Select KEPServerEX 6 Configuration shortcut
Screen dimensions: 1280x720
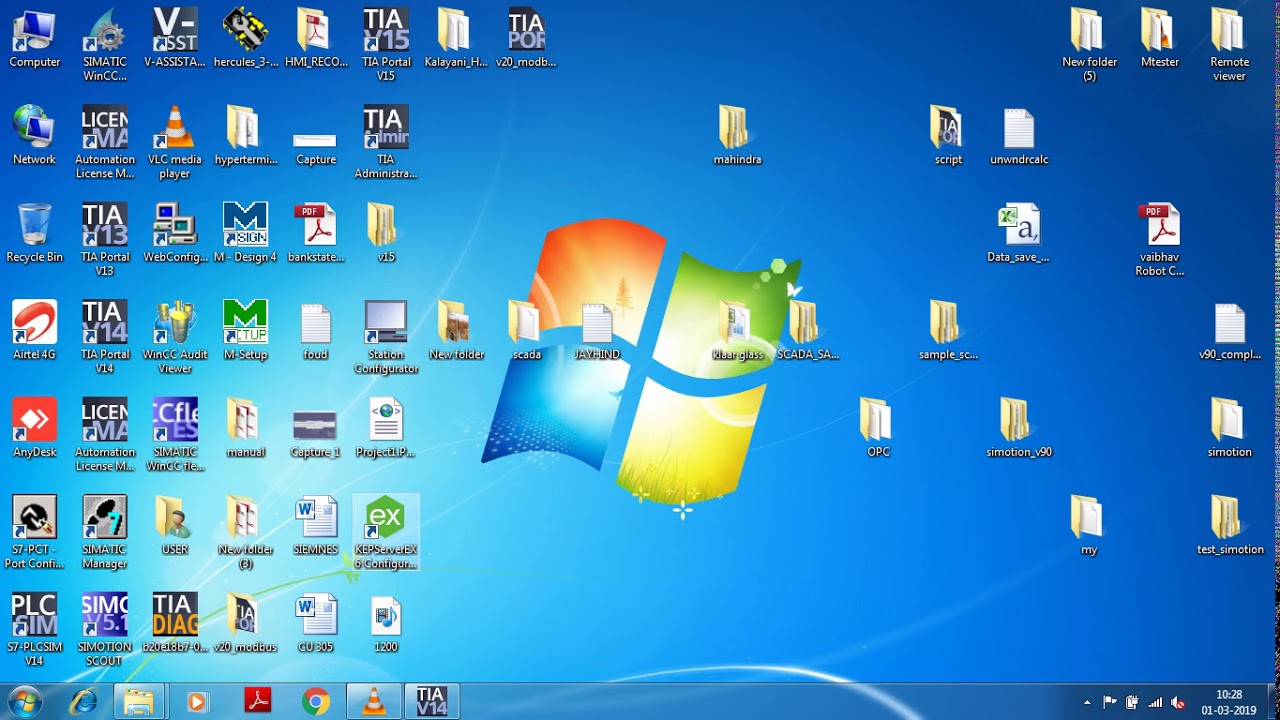[x=386, y=532]
